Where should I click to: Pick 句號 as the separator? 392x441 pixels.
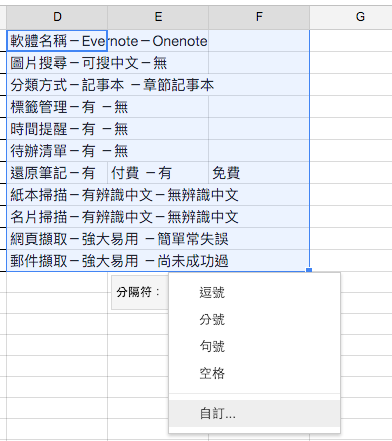pyautogui.click(x=254, y=346)
